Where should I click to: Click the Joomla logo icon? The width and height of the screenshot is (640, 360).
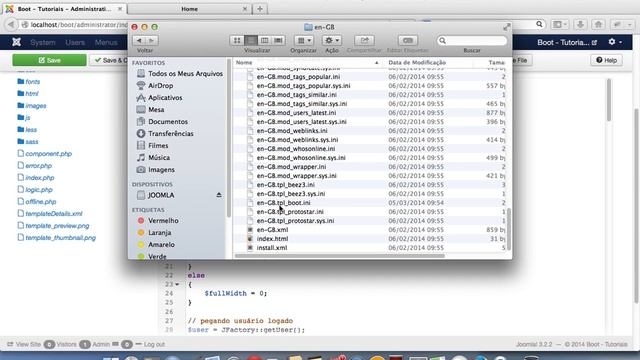click(16, 42)
